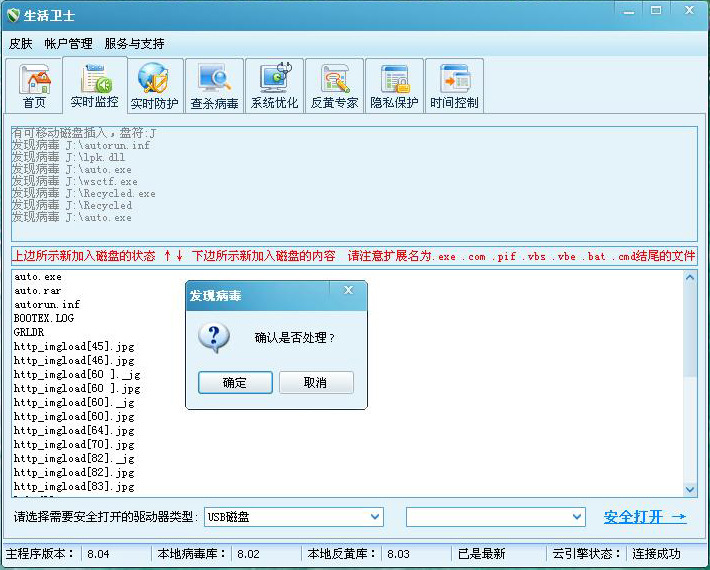Click the file list scroll up arrow
Viewport: 710px width, 570px height.
tap(690, 277)
